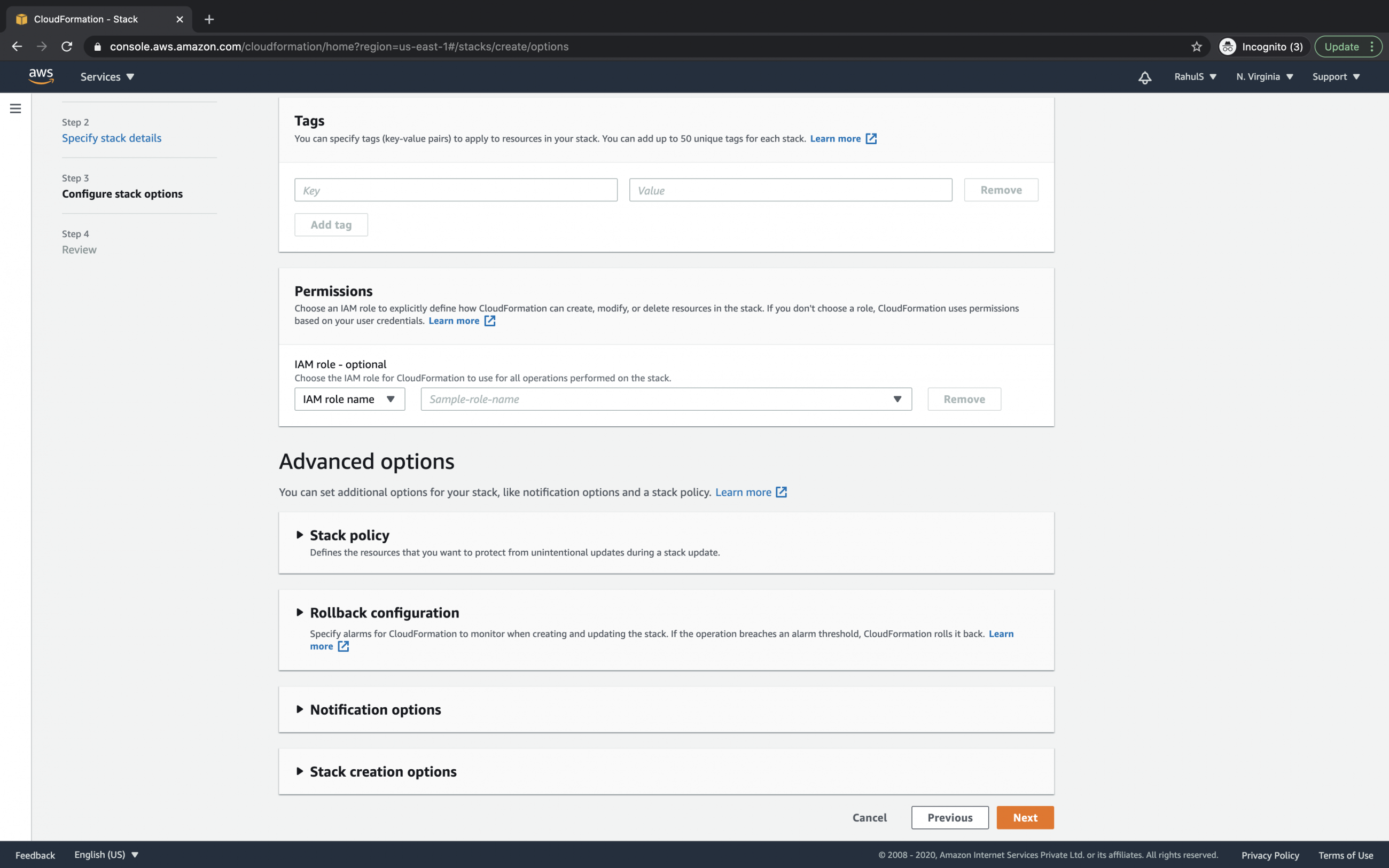Go to the Specify stack details step
This screenshot has height=868, width=1389.
pyautogui.click(x=111, y=138)
